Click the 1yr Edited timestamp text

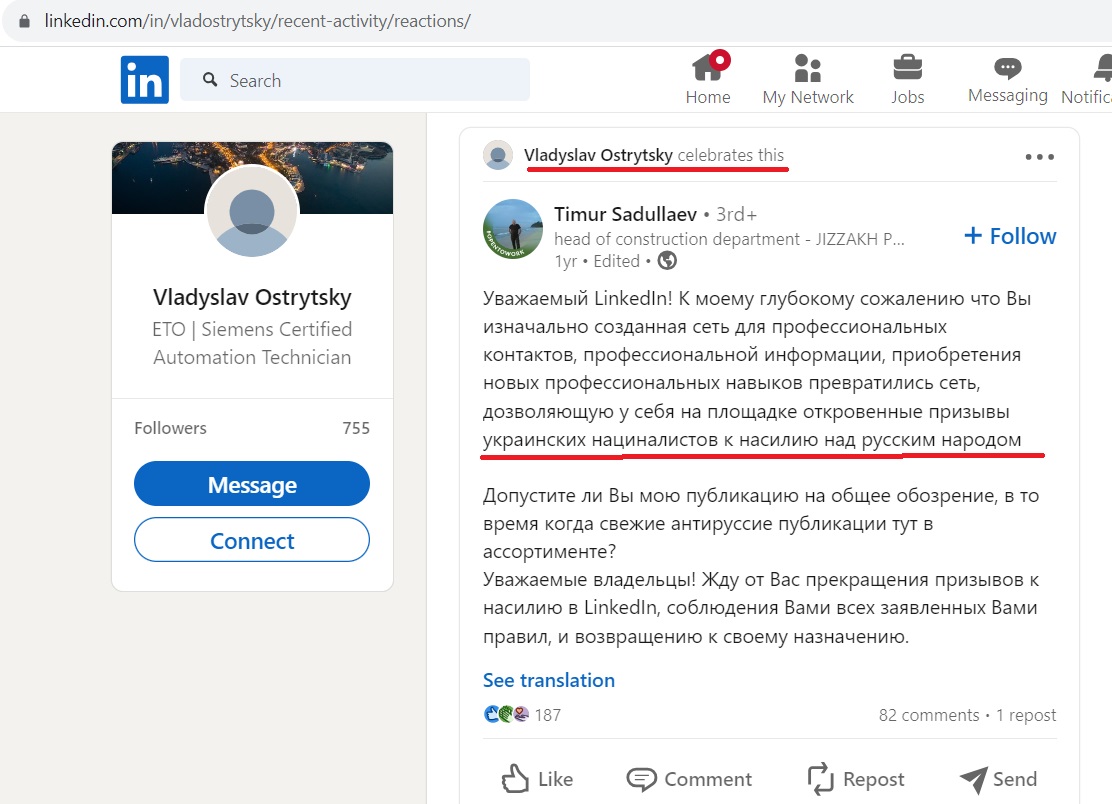[596, 262]
